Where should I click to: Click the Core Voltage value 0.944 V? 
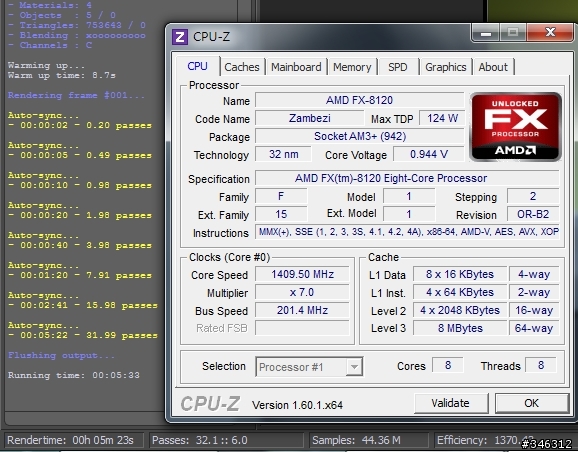[429, 154]
